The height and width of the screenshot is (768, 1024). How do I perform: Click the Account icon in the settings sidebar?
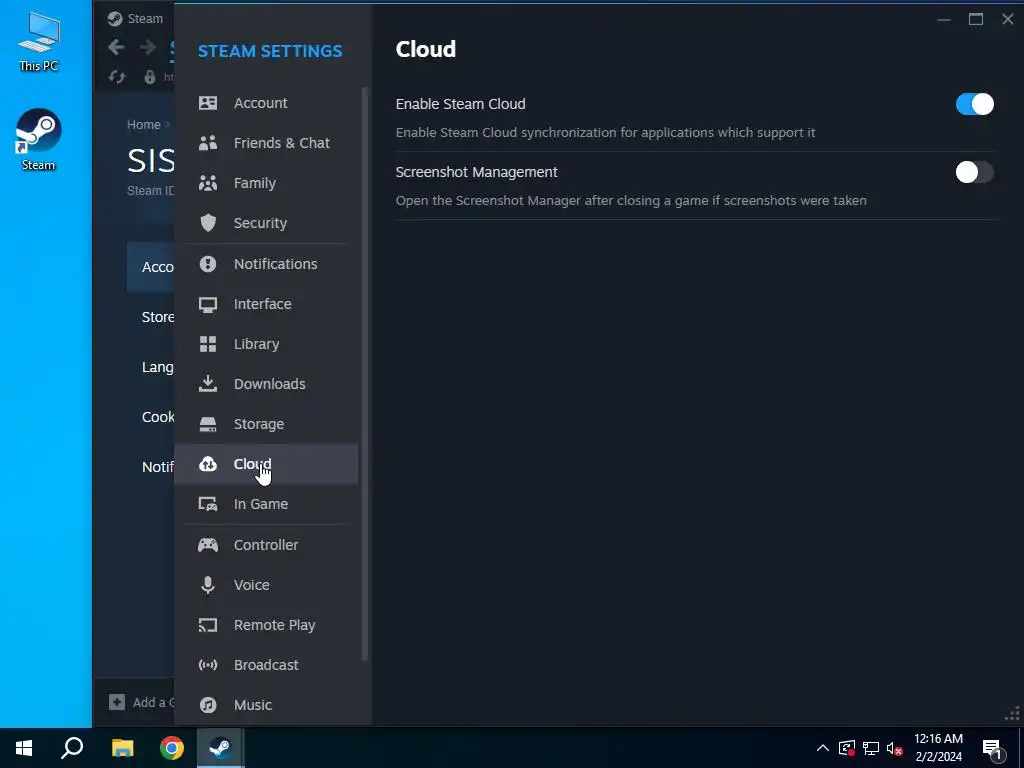(x=208, y=103)
